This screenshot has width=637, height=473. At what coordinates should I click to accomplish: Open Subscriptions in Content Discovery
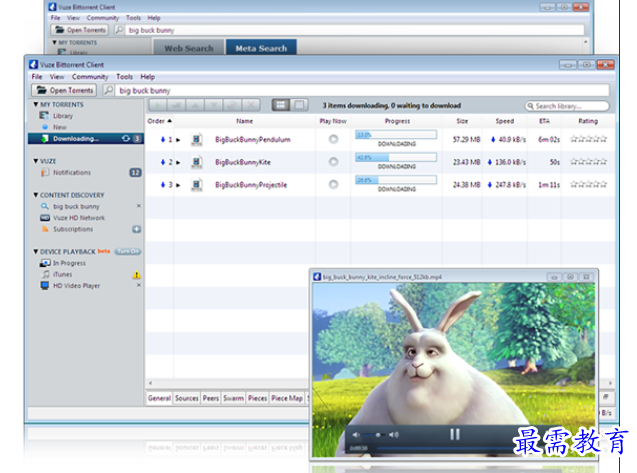73,229
